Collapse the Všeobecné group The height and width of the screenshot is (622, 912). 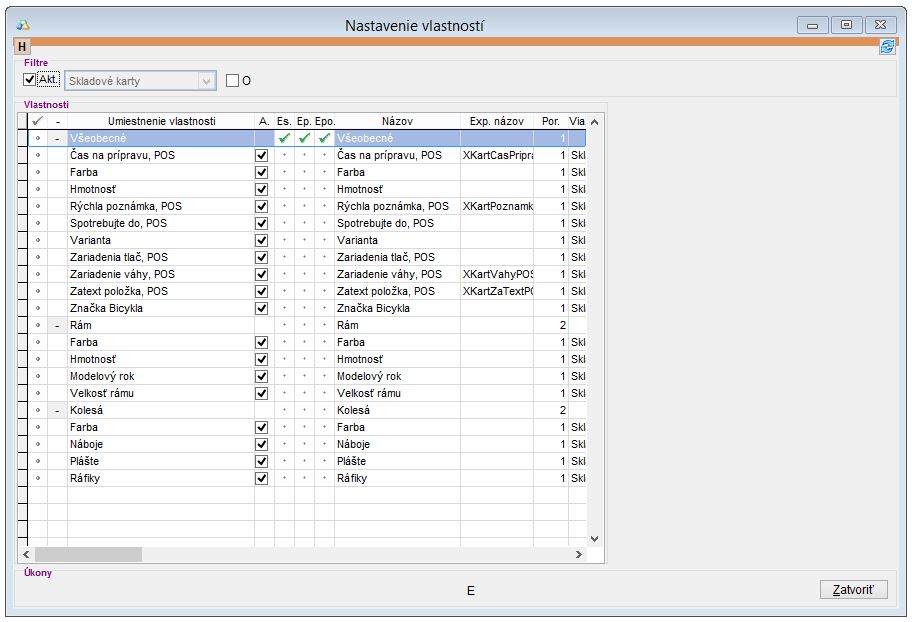pyautogui.click(x=57, y=138)
